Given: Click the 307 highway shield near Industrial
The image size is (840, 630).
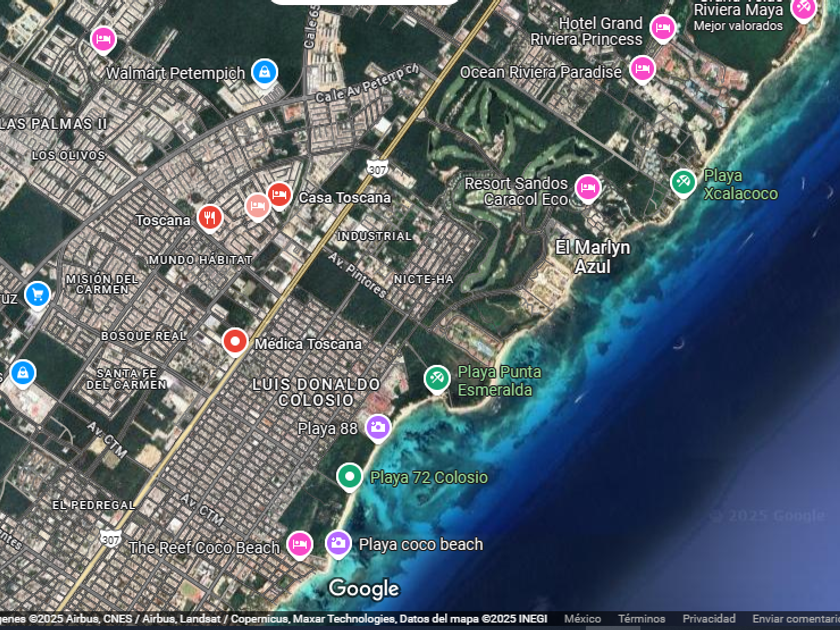Looking at the screenshot, I should point(377,169).
